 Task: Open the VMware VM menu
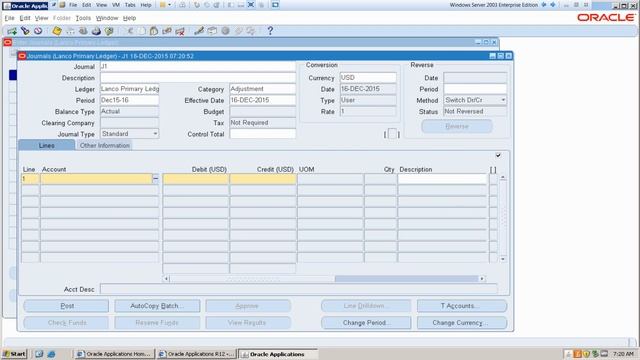116,5
